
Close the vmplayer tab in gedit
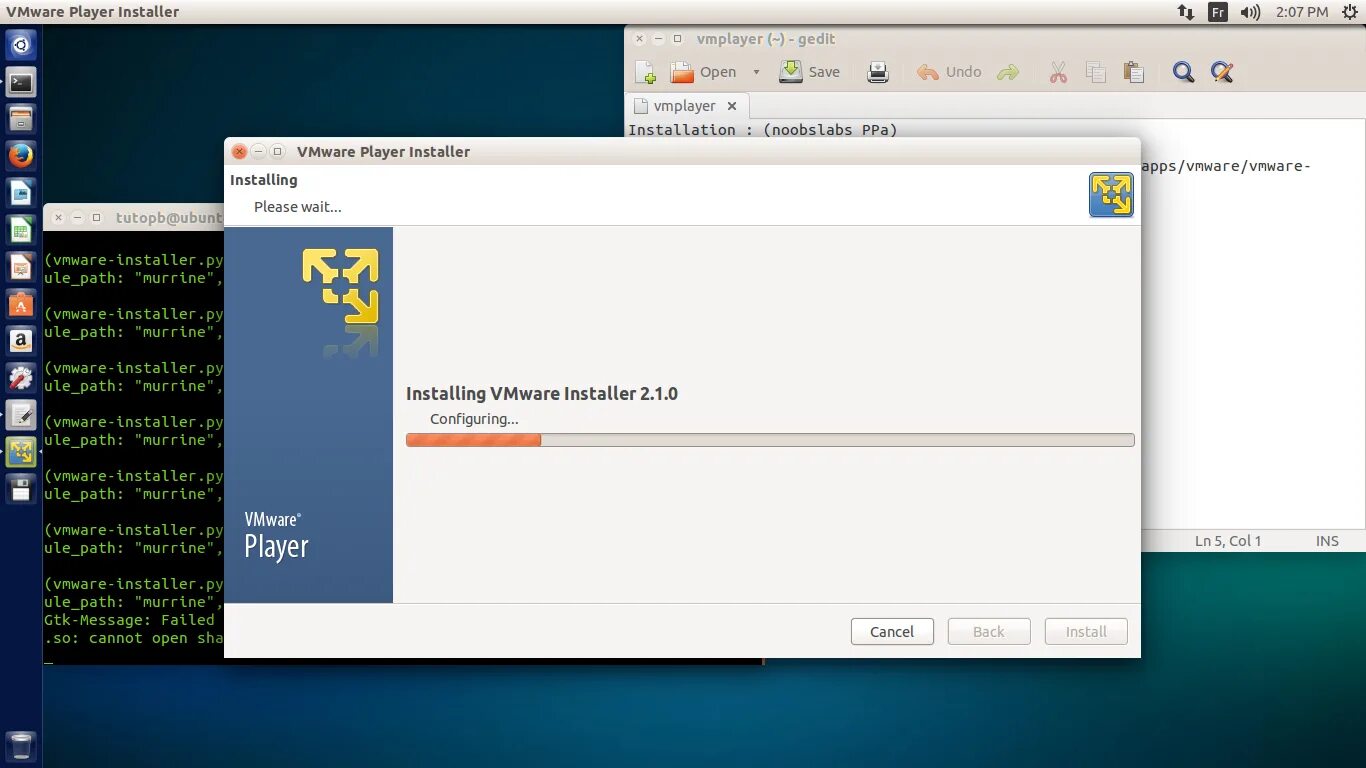[x=732, y=106]
